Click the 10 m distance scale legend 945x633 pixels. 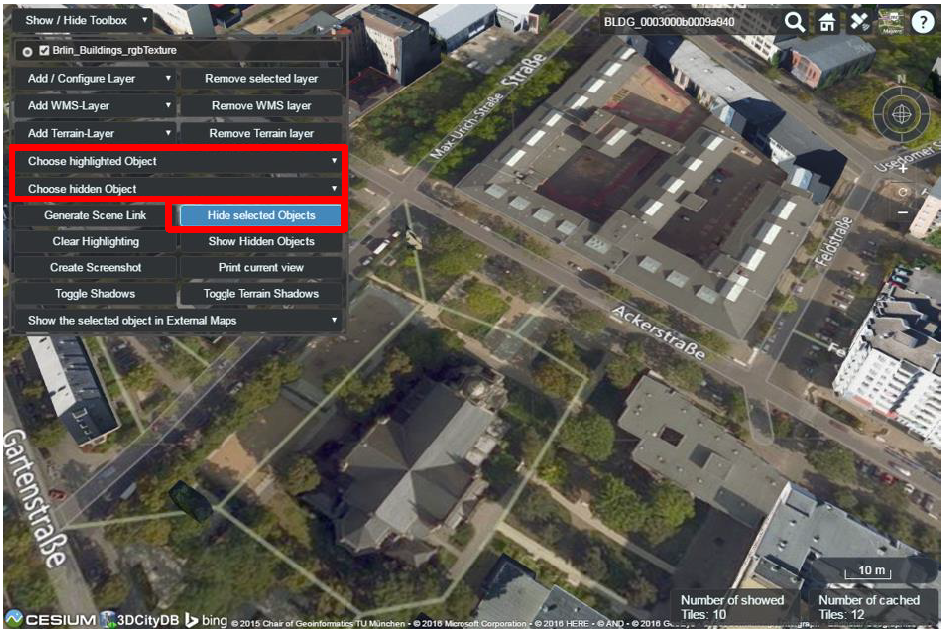(x=868, y=571)
